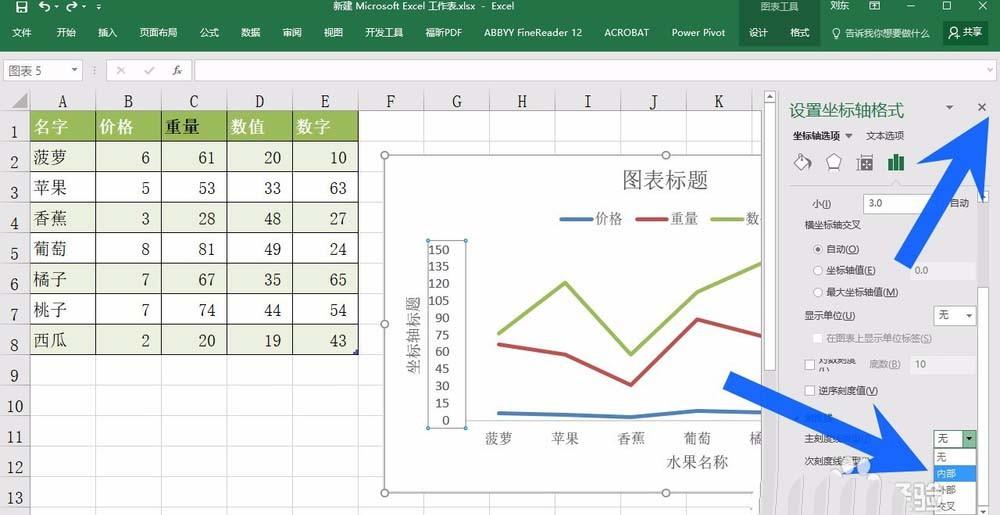Open Size & Properties icon in pane
Image resolution: width=1000 pixels, height=515 pixels.
click(865, 163)
